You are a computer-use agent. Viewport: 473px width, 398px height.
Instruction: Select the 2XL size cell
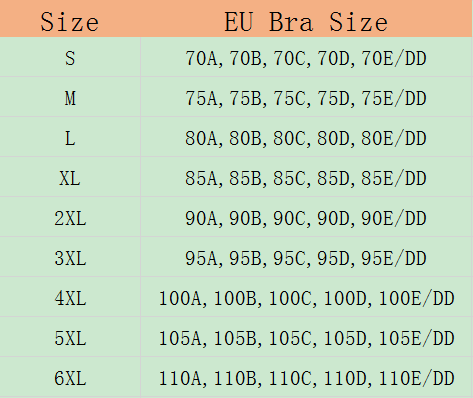(70, 217)
